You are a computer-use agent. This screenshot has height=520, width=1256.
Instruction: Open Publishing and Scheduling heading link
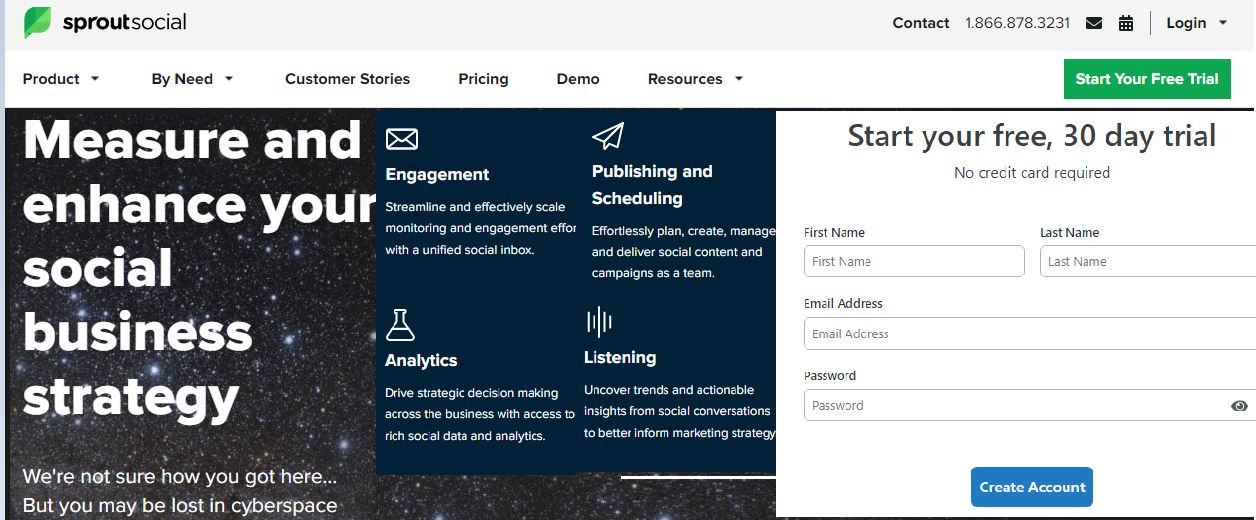coord(652,185)
